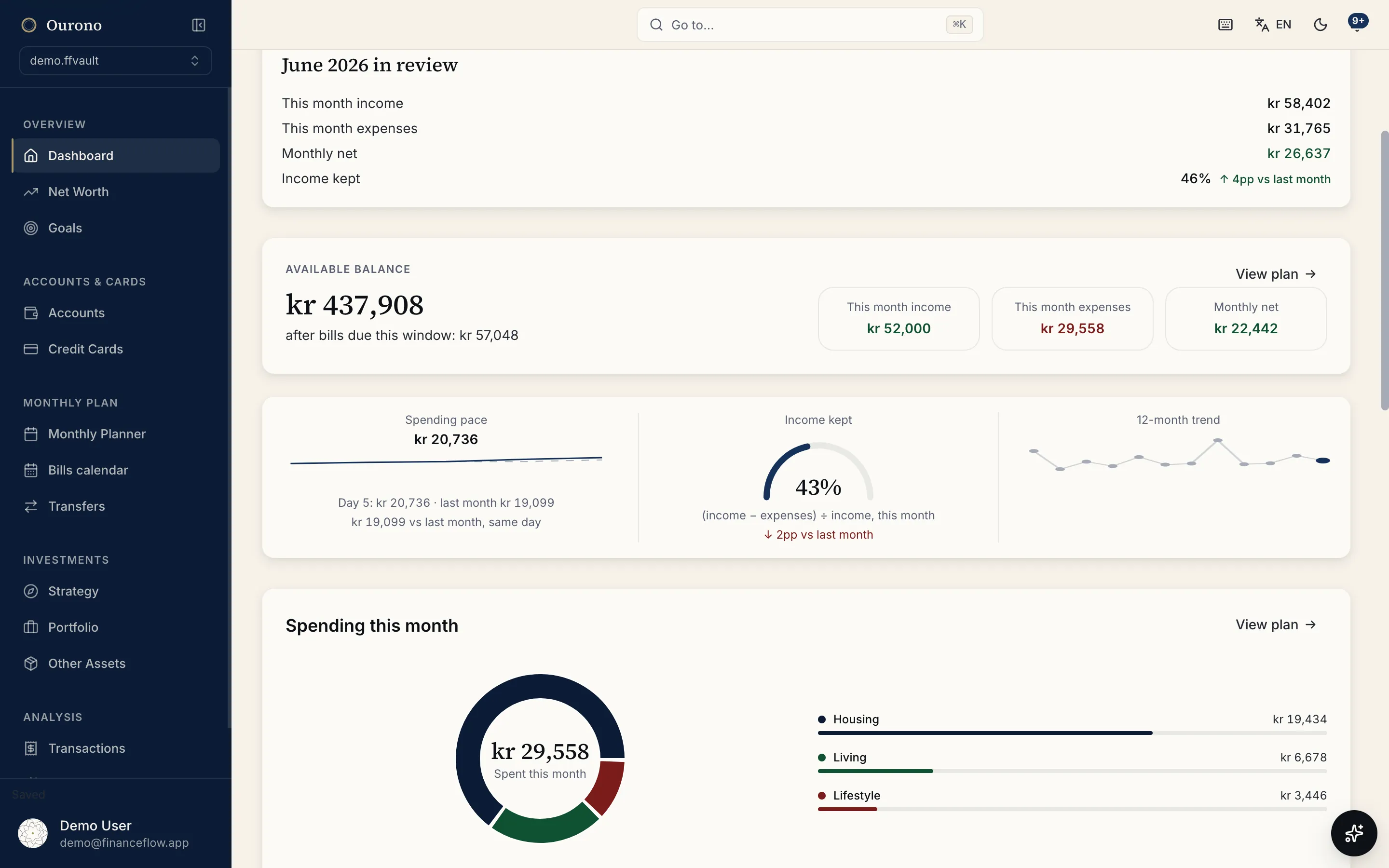Click the Dashboard home icon
The height and width of the screenshot is (868, 1389).
pyautogui.click(x=31, y=155)
